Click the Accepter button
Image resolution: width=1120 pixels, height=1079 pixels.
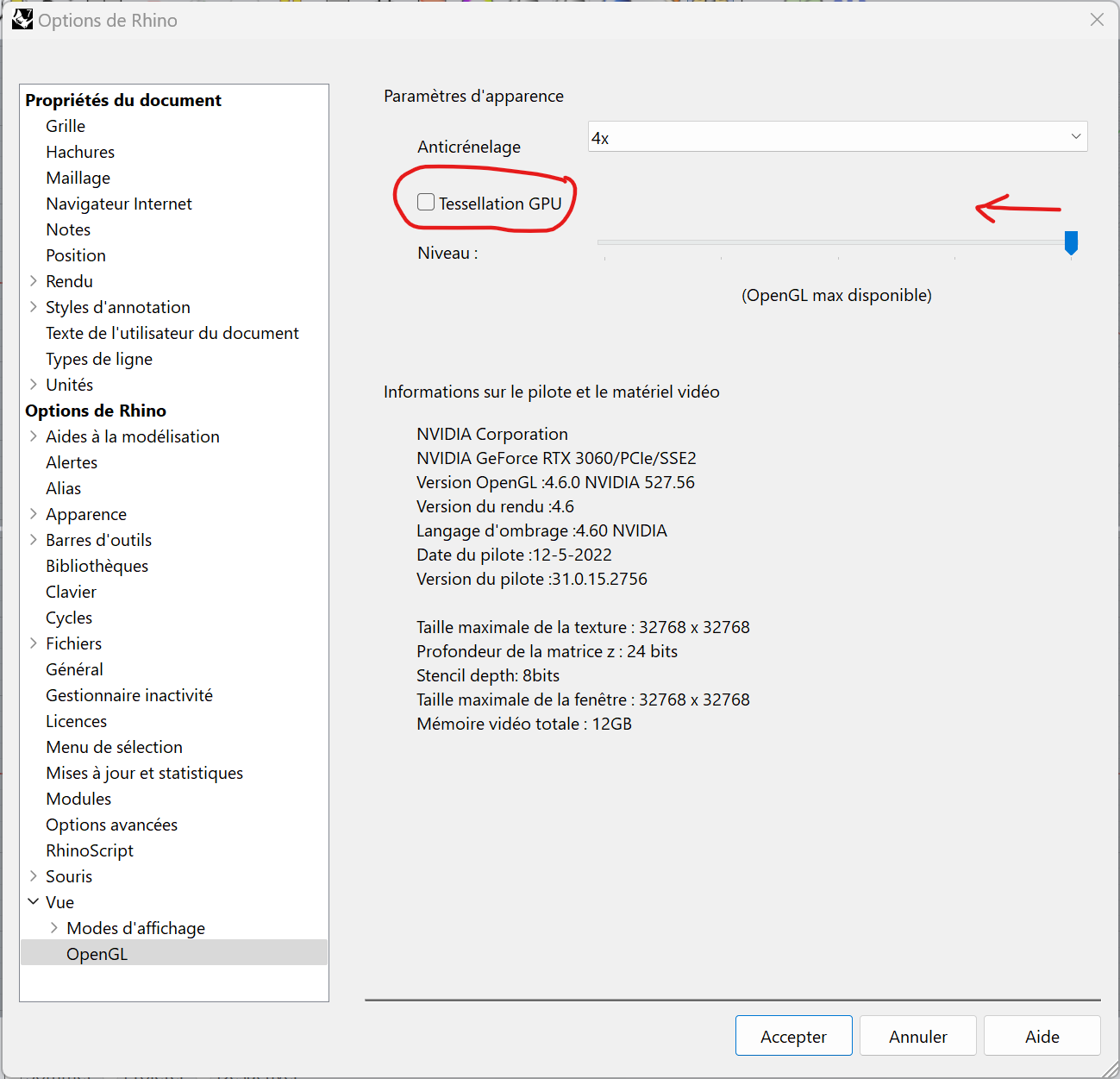(793, 1036)
